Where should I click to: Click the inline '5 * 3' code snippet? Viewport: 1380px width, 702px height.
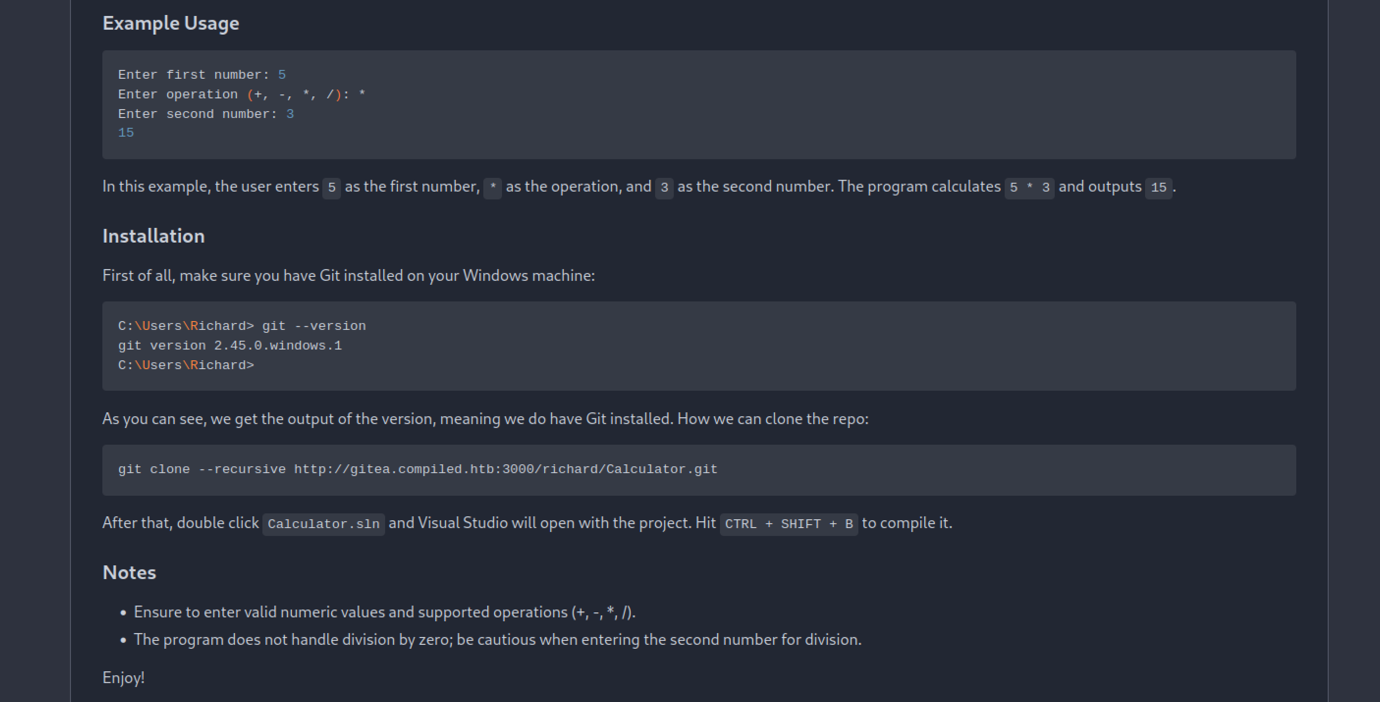point(1029,187)
